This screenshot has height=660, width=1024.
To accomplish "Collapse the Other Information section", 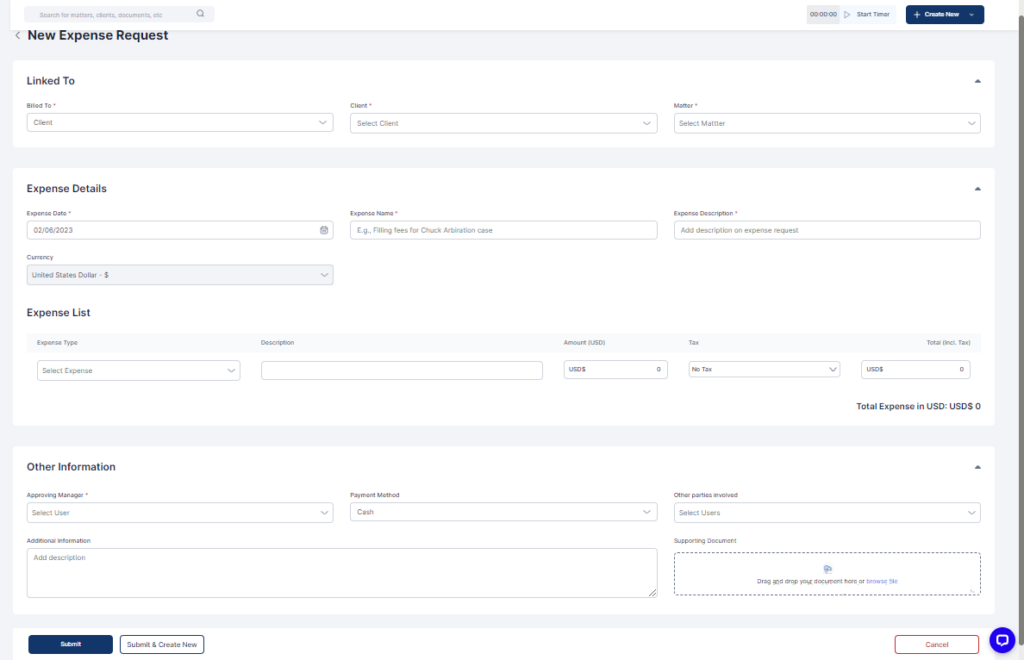I will point(977,467).
